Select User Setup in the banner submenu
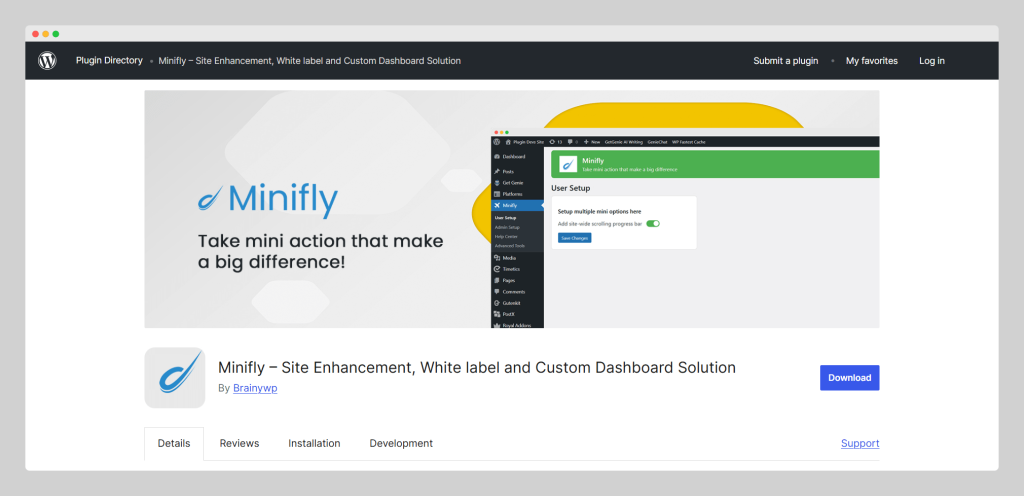The height and width of the screenshot is (496, 1024). (505, 217)
